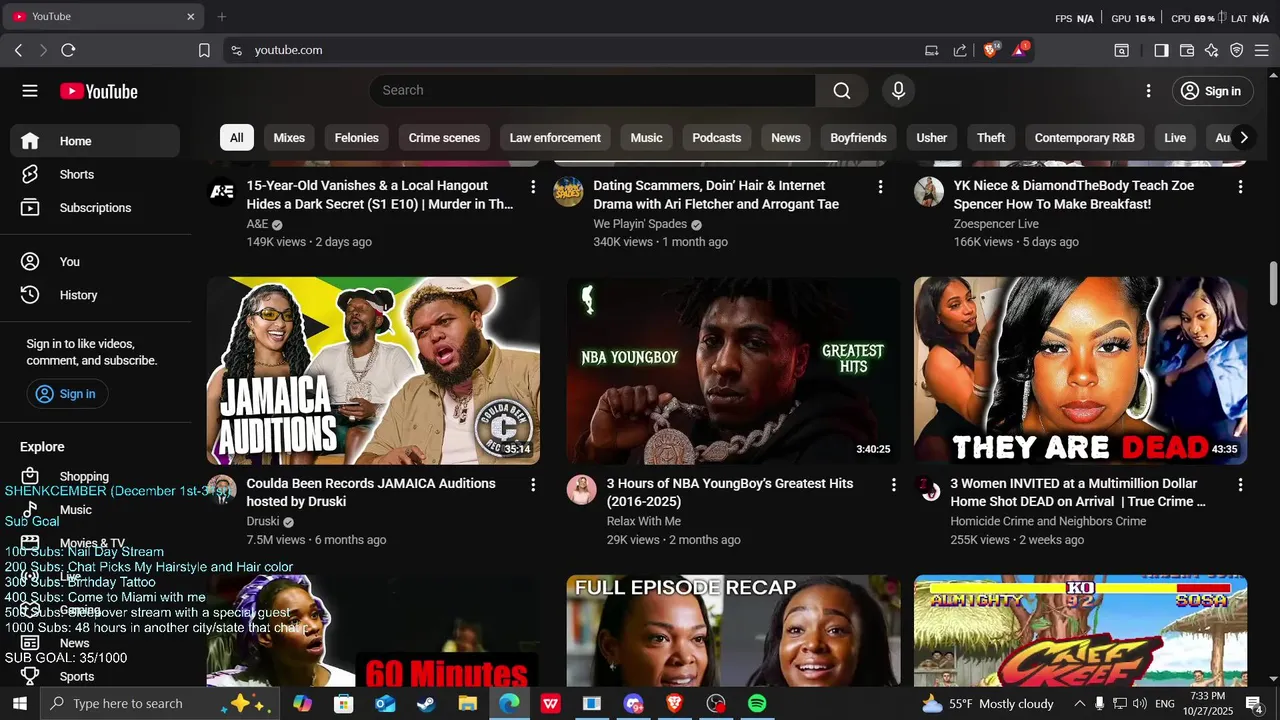Click Sign in button in the sidebar
The image size is (1280, 720).
coord(67,394)
